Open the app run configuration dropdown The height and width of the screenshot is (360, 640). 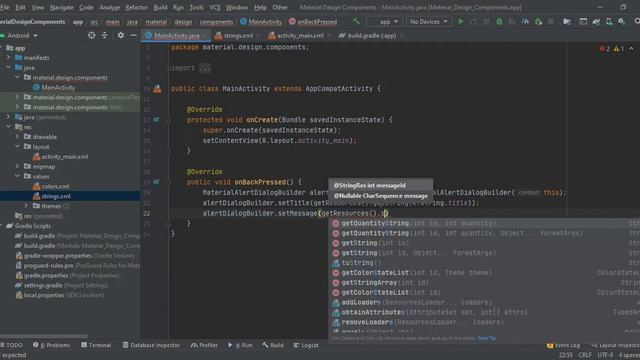[x=384, y=22]
